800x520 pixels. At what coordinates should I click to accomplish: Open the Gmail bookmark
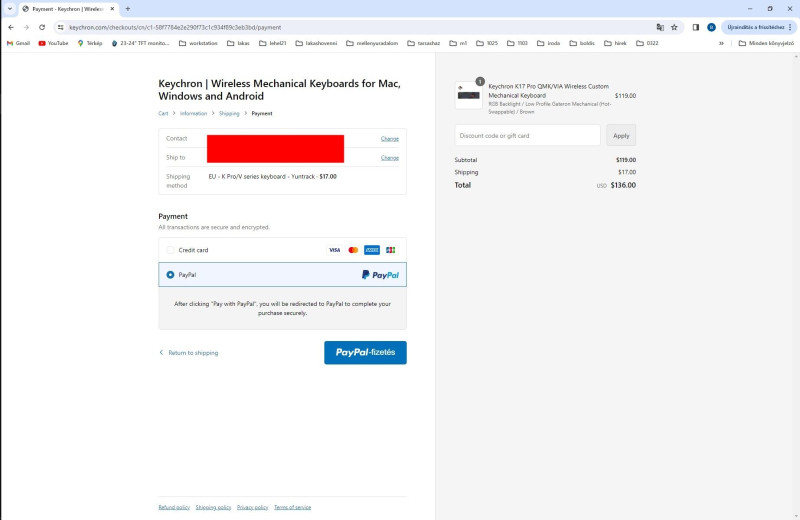point(18,43)
